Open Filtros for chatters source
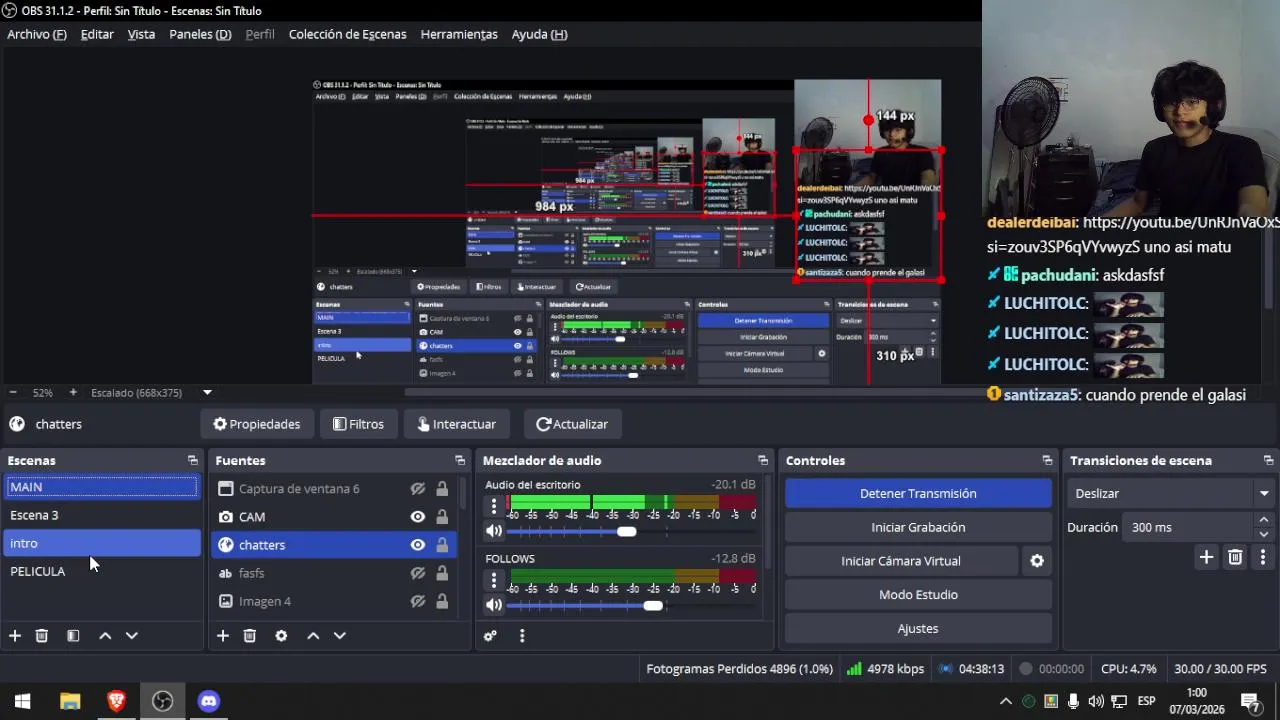1280x720 pixels. [358, 424]
